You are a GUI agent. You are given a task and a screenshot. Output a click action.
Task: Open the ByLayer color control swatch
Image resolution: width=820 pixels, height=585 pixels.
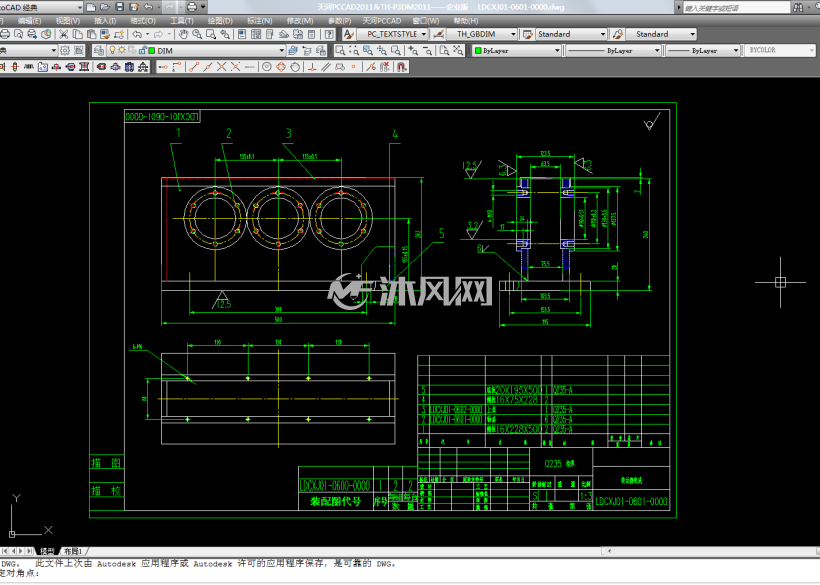(x=517, y=50)
